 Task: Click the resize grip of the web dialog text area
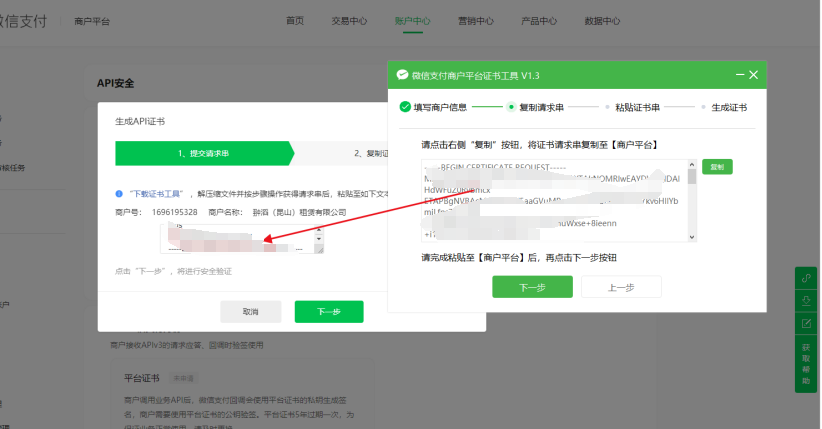click(319, 250)
